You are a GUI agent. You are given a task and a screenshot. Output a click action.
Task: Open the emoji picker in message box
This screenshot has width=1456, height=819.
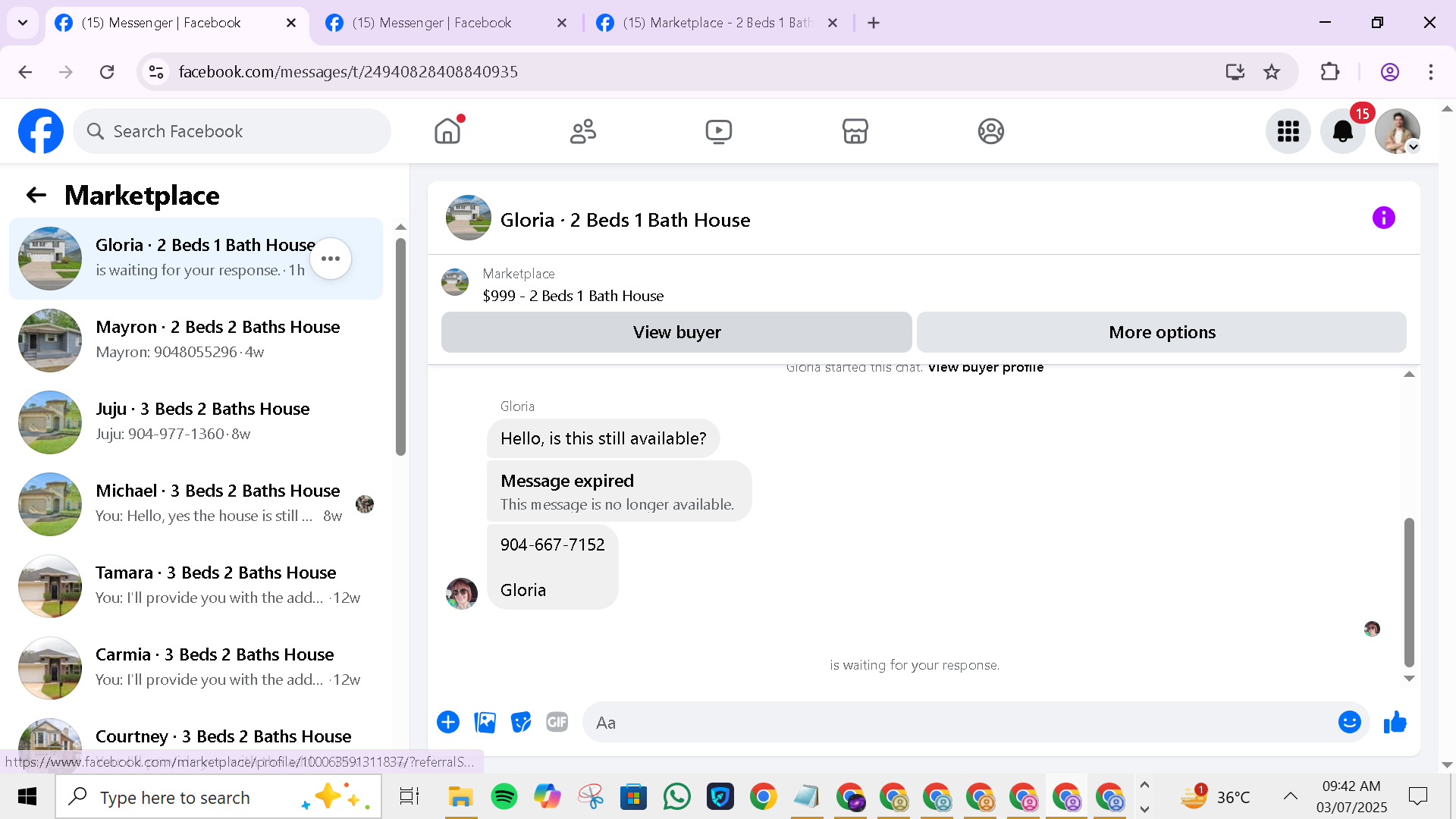point(1349,722)
